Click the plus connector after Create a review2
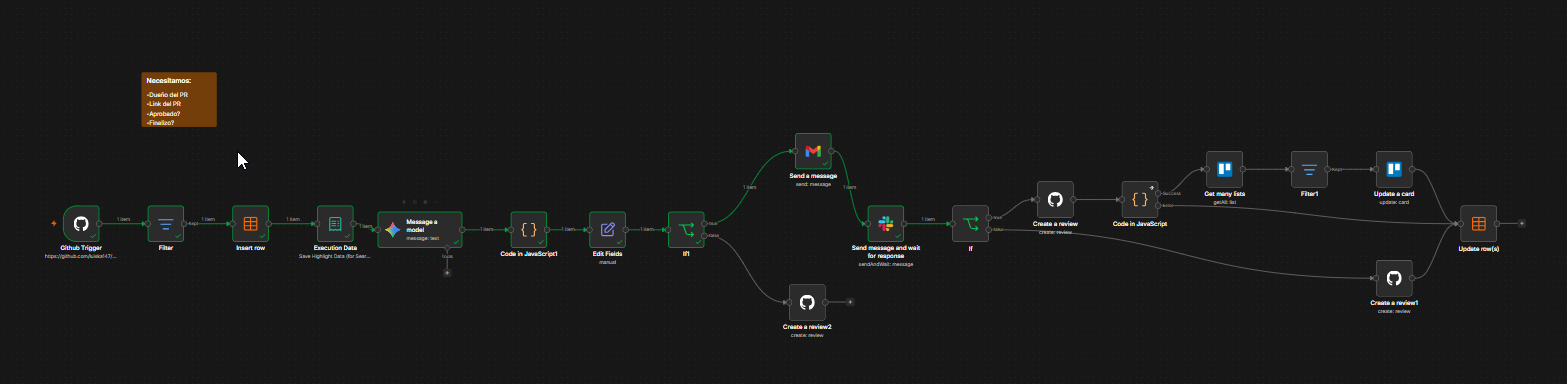 point(849,301)
